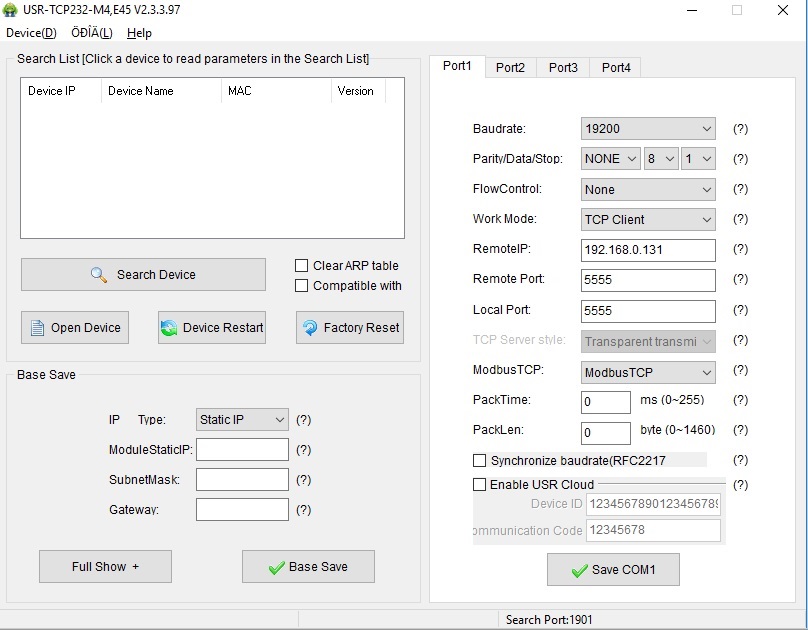Click the RemoteIP (?) help mark
The height and width of the screenshot is (630, 808).
740,249
